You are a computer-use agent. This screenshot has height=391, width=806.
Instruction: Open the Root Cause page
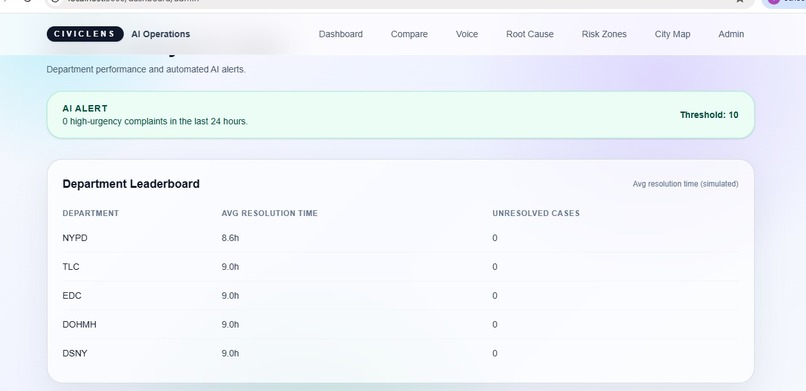[x=529, y=34]
